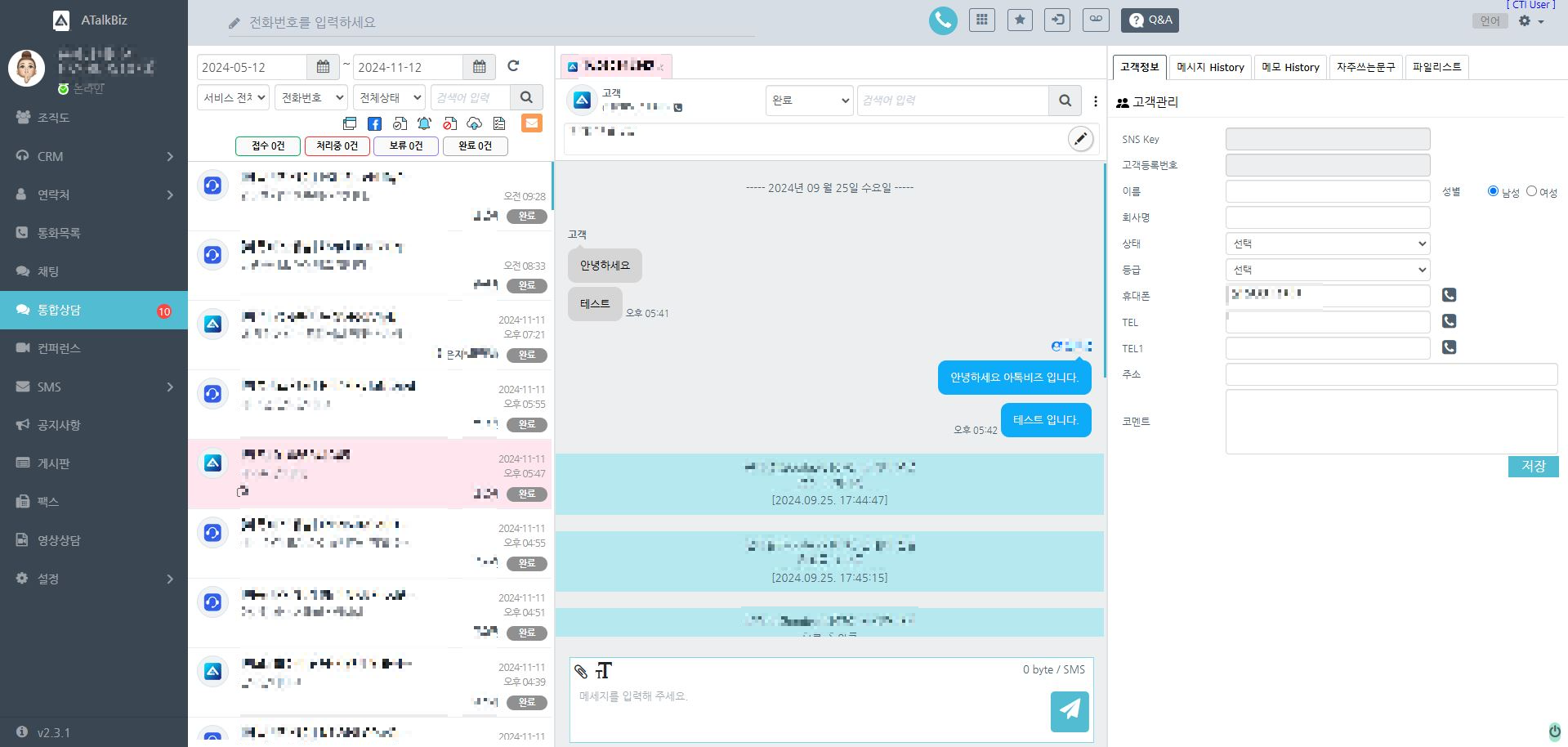Click the document checkmark icon

tap(400, 123)
